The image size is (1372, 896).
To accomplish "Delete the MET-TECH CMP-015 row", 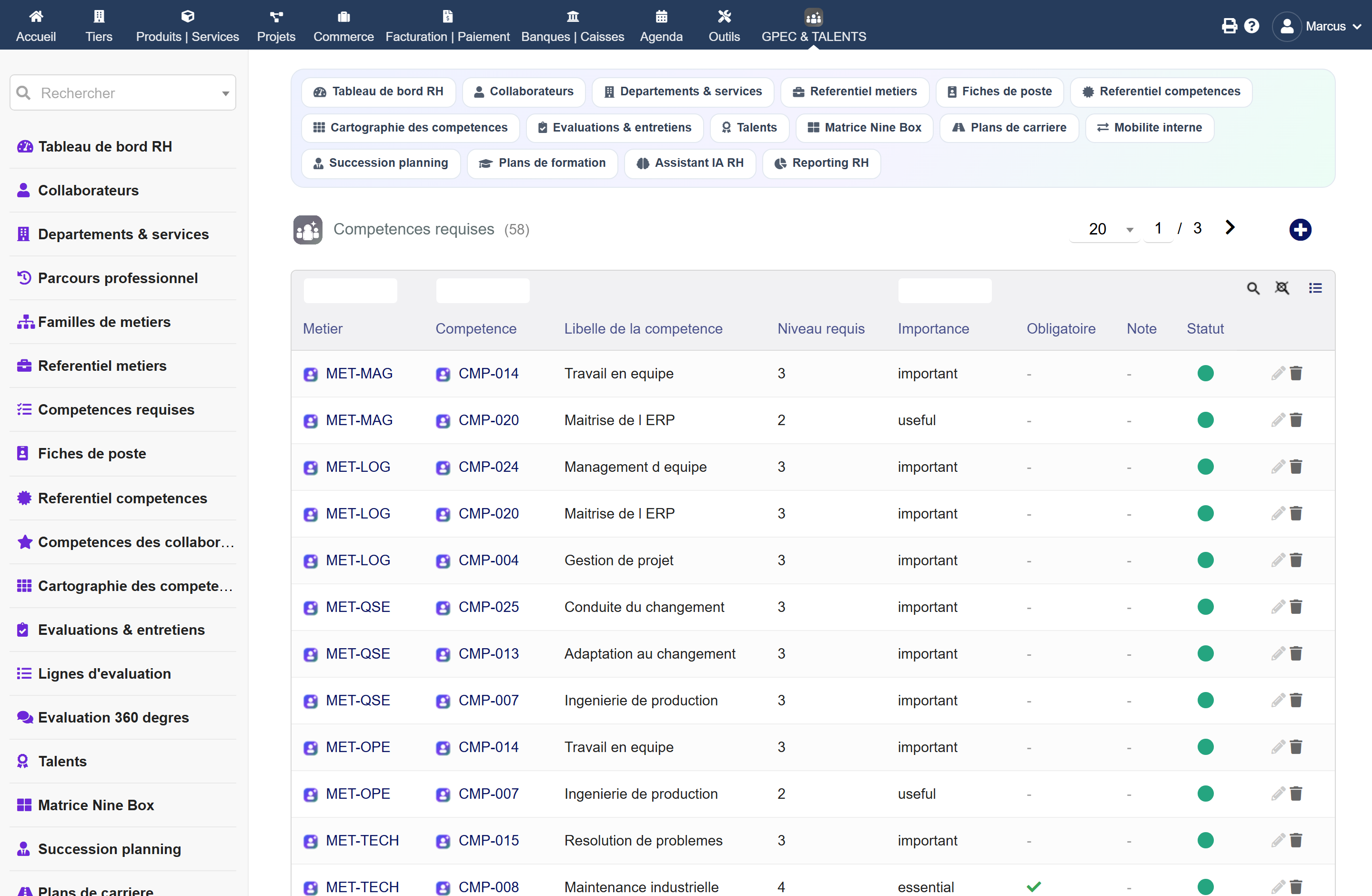I will [1296, 841].
